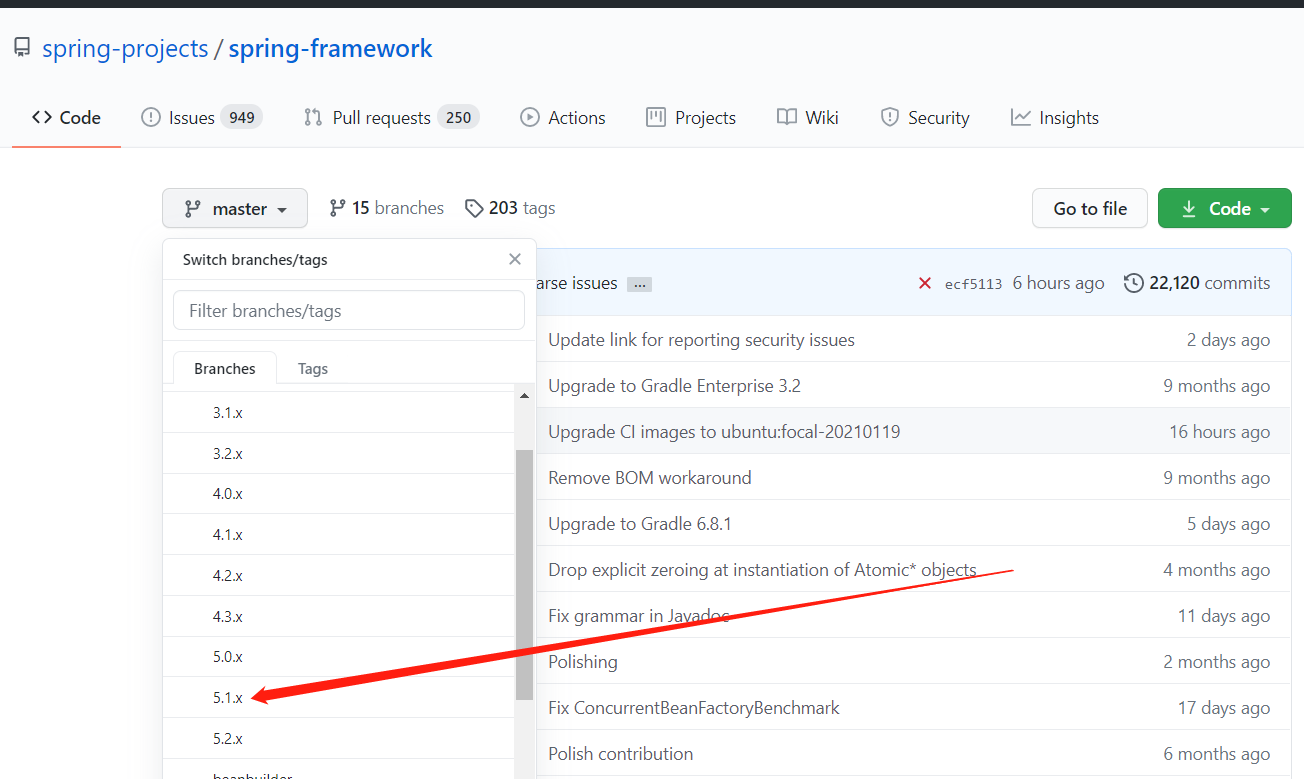Open commit Polishing
Image resolution: width=1304 pixels, height=779 pixels.
(583, 662)
